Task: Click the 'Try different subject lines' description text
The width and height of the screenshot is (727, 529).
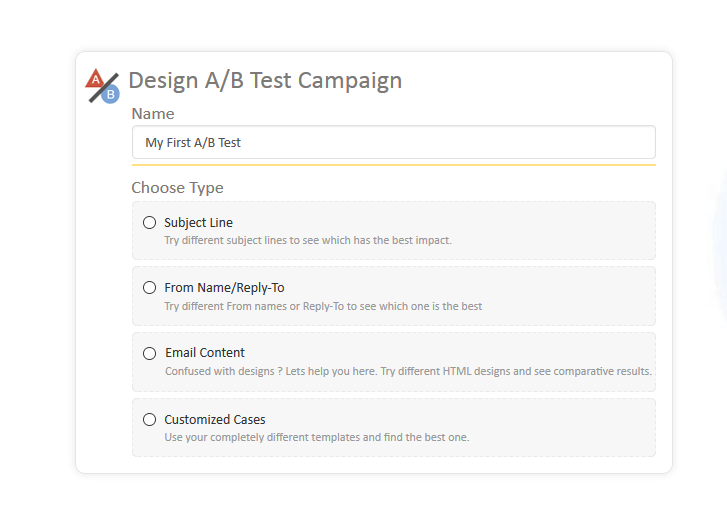Action: (x=308, y=240)
